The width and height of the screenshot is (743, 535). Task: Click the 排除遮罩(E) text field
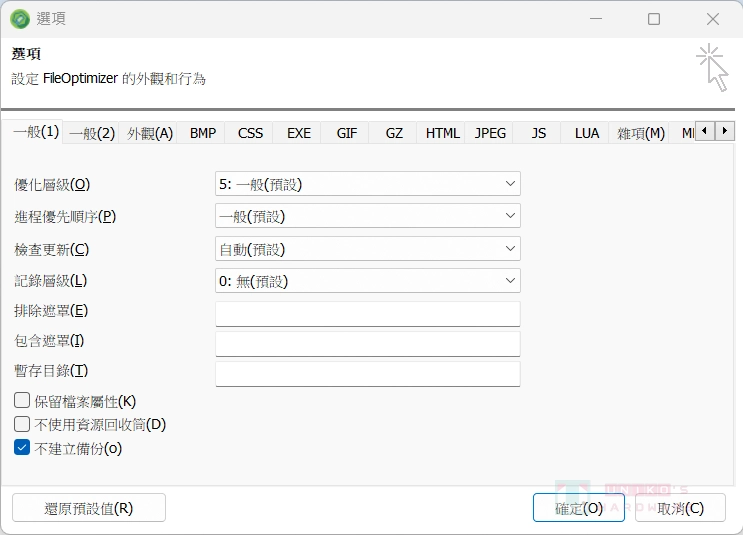367,314
